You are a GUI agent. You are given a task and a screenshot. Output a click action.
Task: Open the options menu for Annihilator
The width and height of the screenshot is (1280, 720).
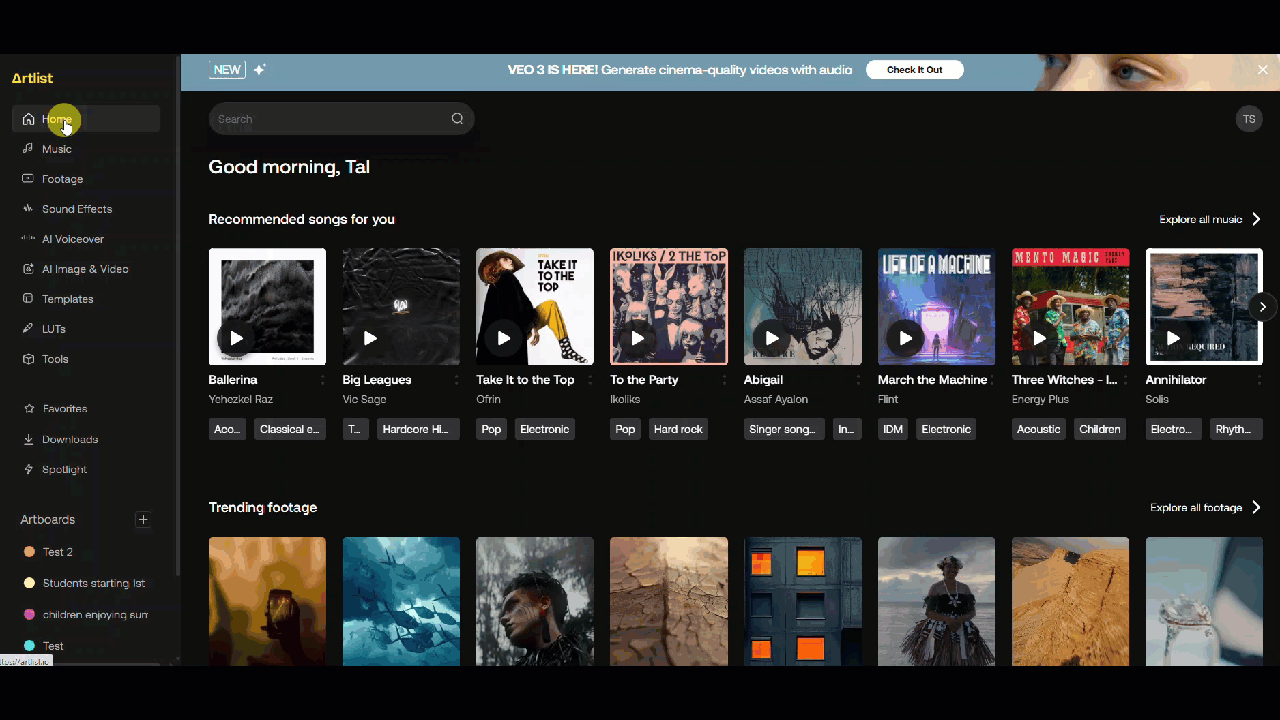1259,380
